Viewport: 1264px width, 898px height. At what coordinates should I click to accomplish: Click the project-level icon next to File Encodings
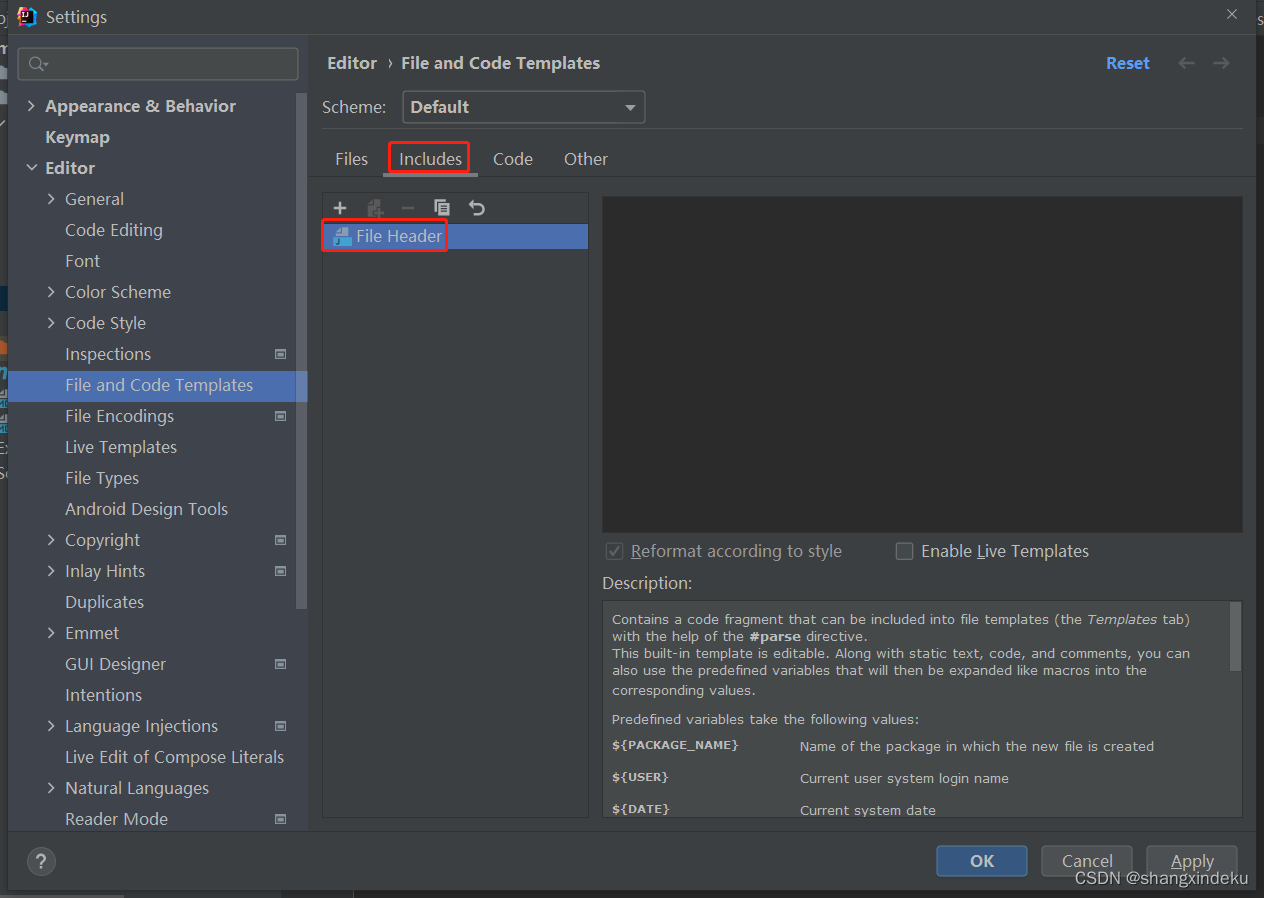(x=281, y=416)
